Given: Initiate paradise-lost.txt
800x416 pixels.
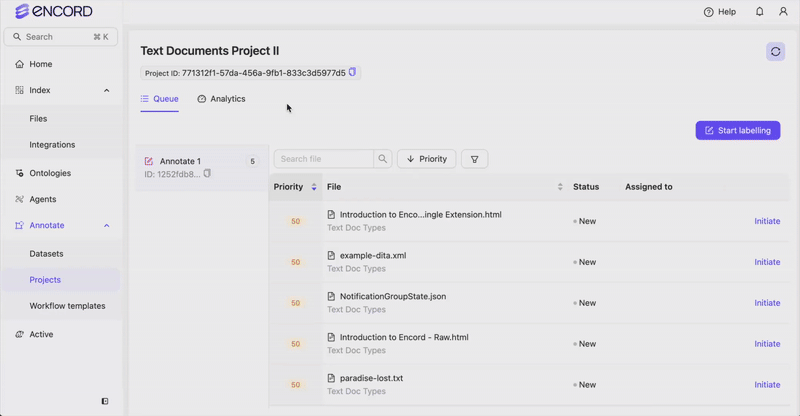Looking at the screenshot, I should [767, 384].
